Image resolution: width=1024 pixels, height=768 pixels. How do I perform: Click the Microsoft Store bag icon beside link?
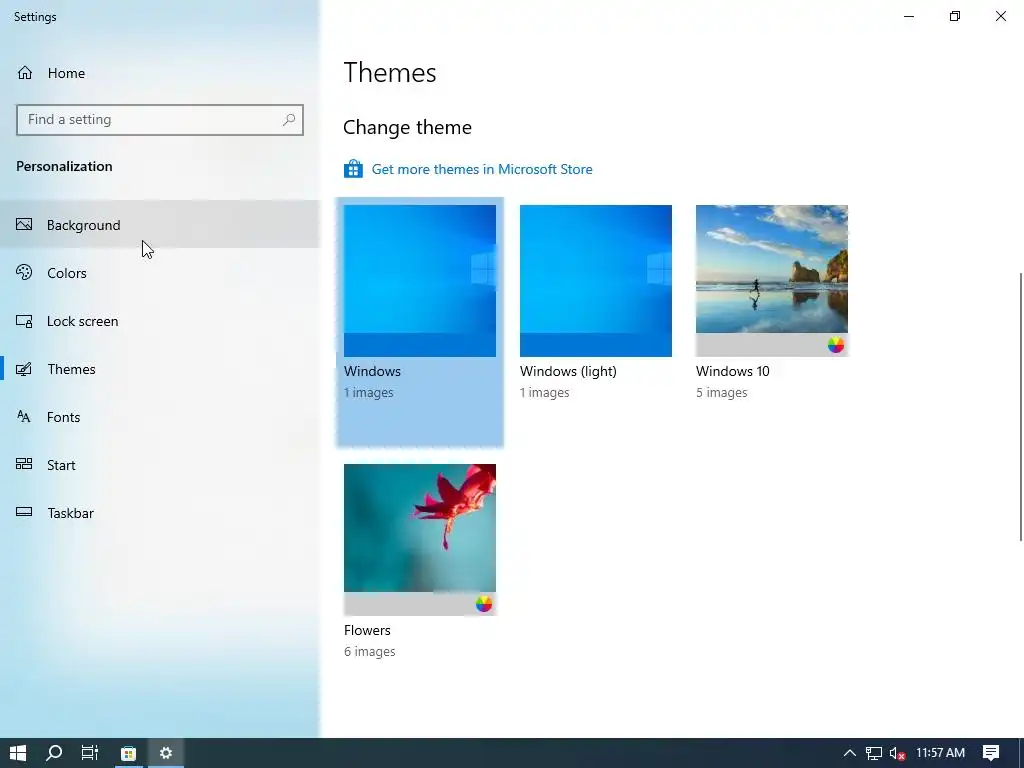click(353, 169)
